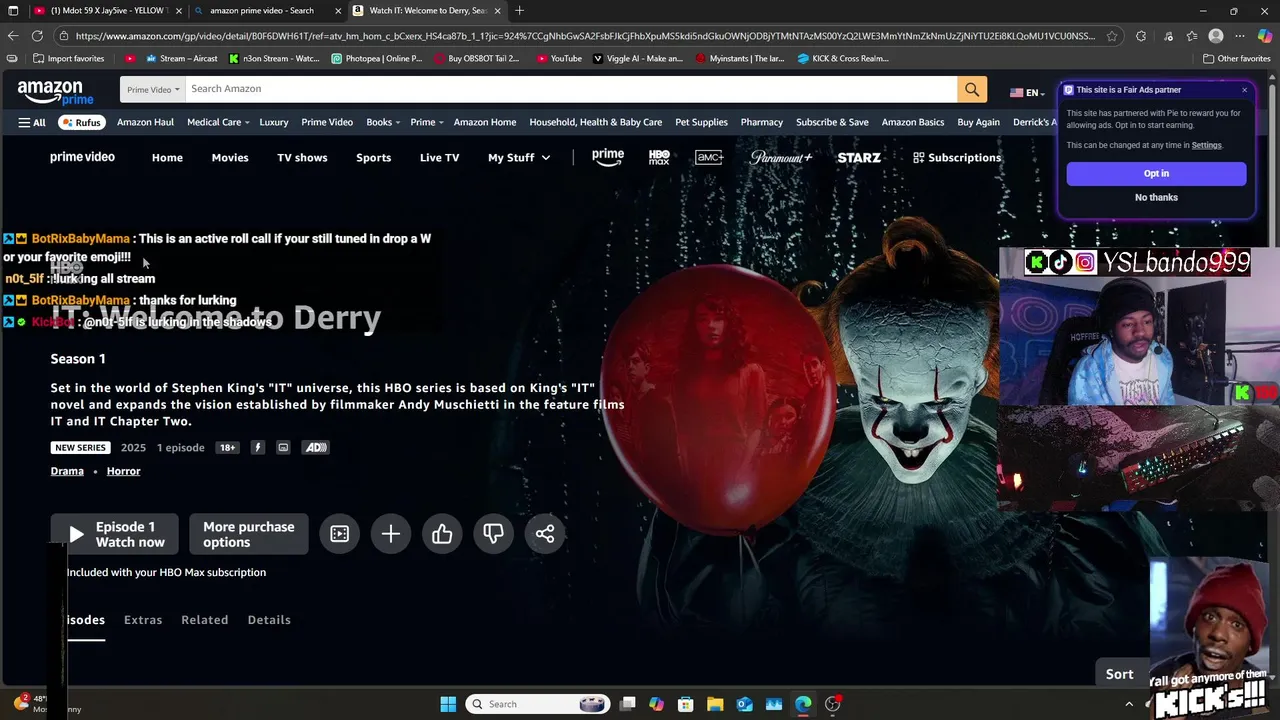
Task: Open the Buy Again link
Action: (x=978, y=122)
